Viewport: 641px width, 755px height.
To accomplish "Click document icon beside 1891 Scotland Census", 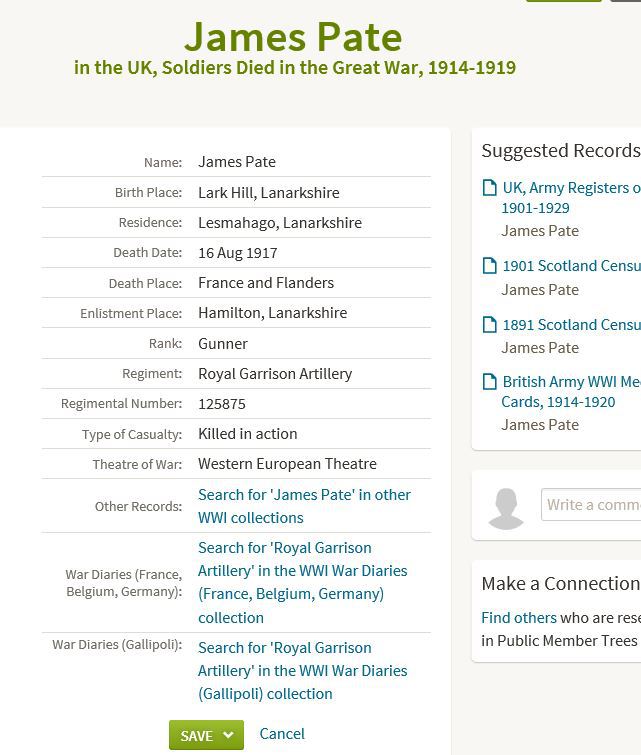I will point(489,325).
